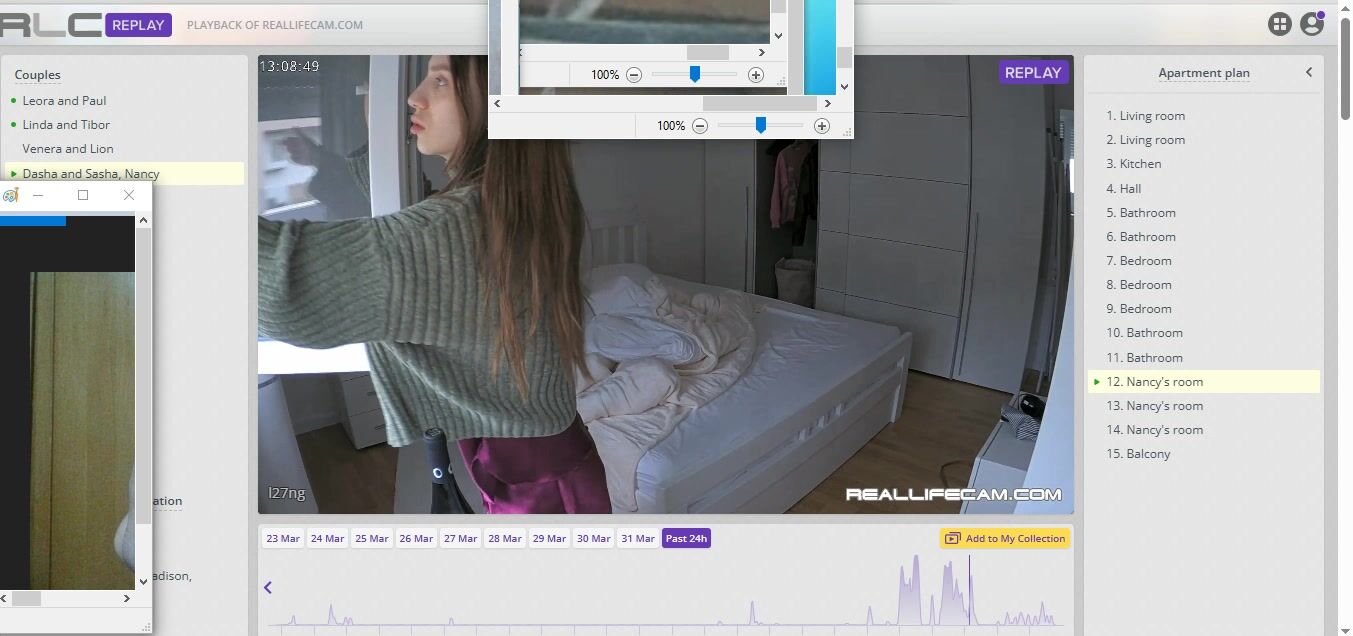Click the lower zoom-out minus button
The width and height of the screenshot is (1353, 636).
coord(700,126)
